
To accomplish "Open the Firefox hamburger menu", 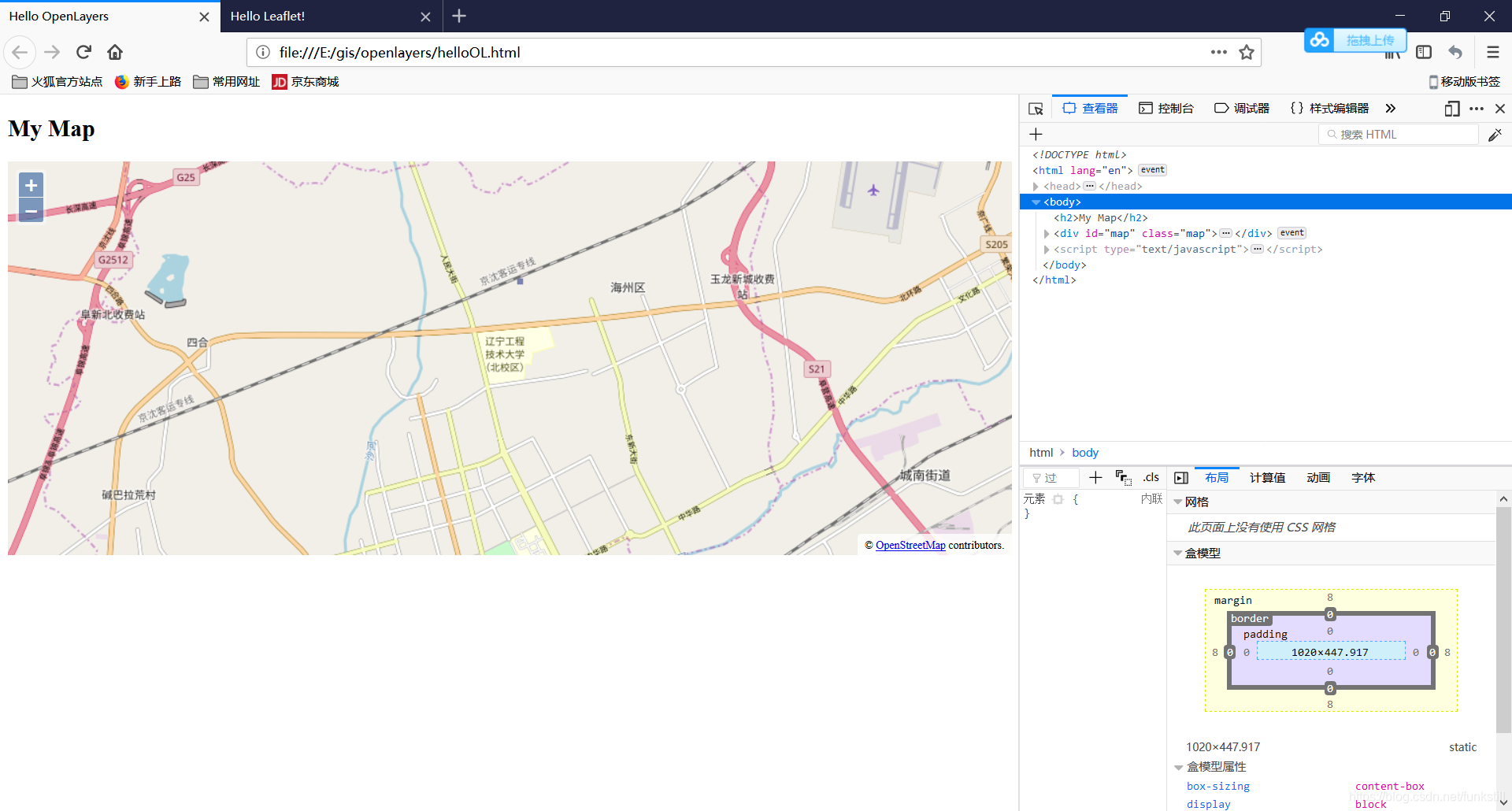I will (1493, 52).
